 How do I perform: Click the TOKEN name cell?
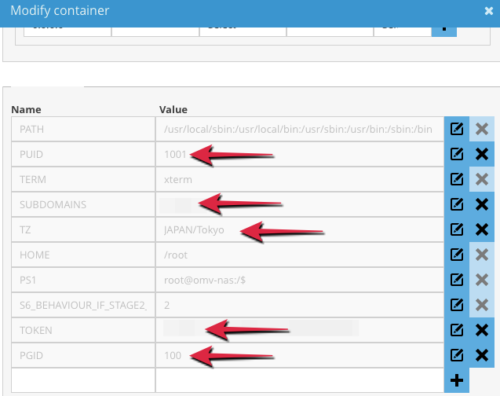coord(83,330)
